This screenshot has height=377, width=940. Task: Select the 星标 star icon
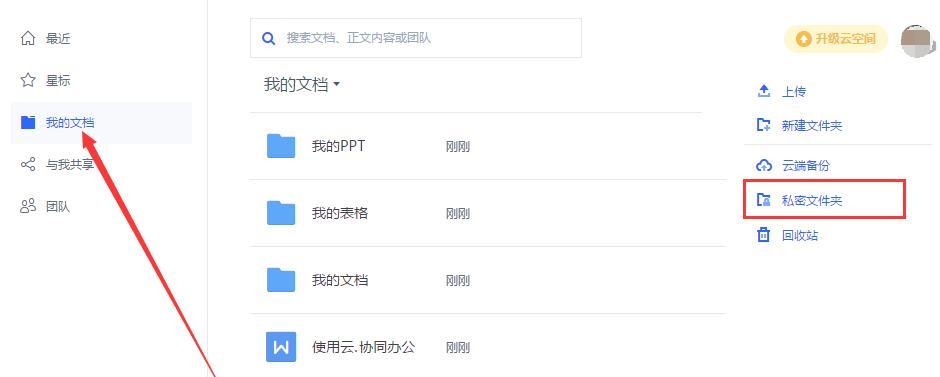click(x=28, y=80)
